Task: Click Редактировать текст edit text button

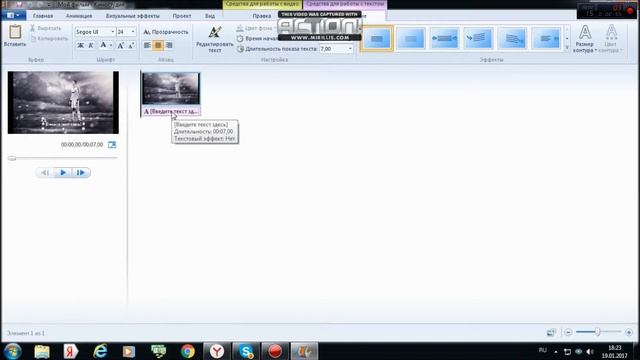Action: [215, 40]
